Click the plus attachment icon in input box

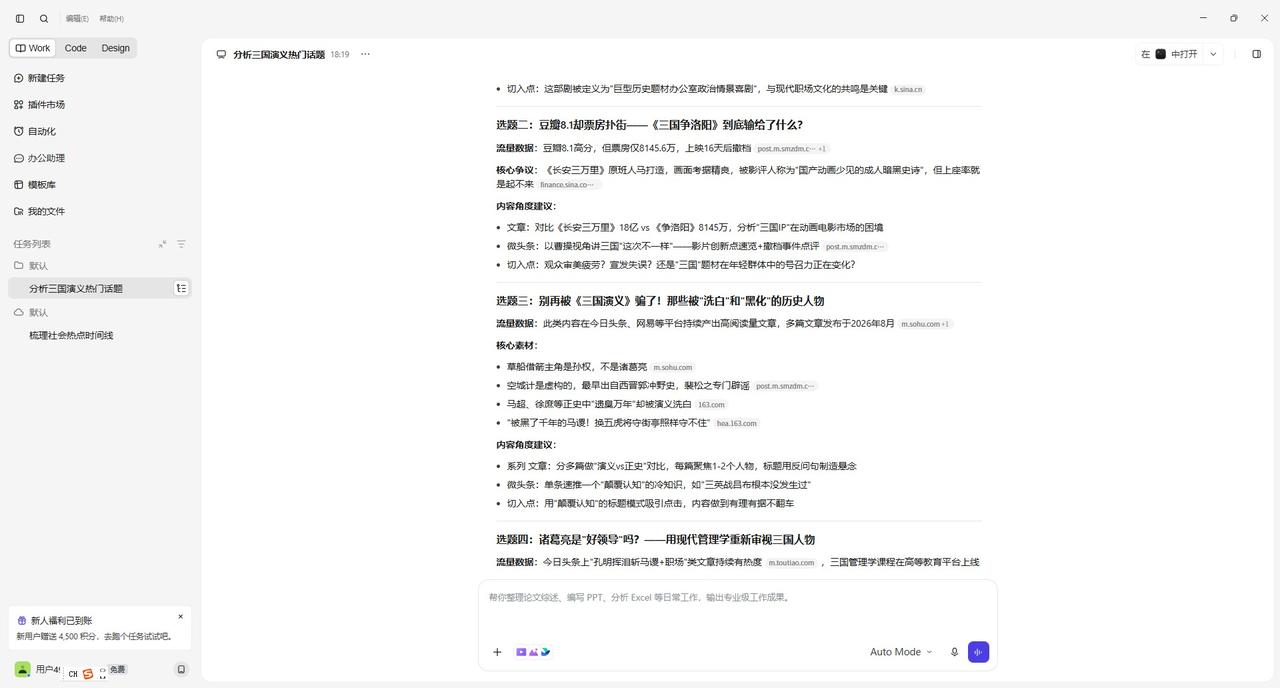click(497, 652)
